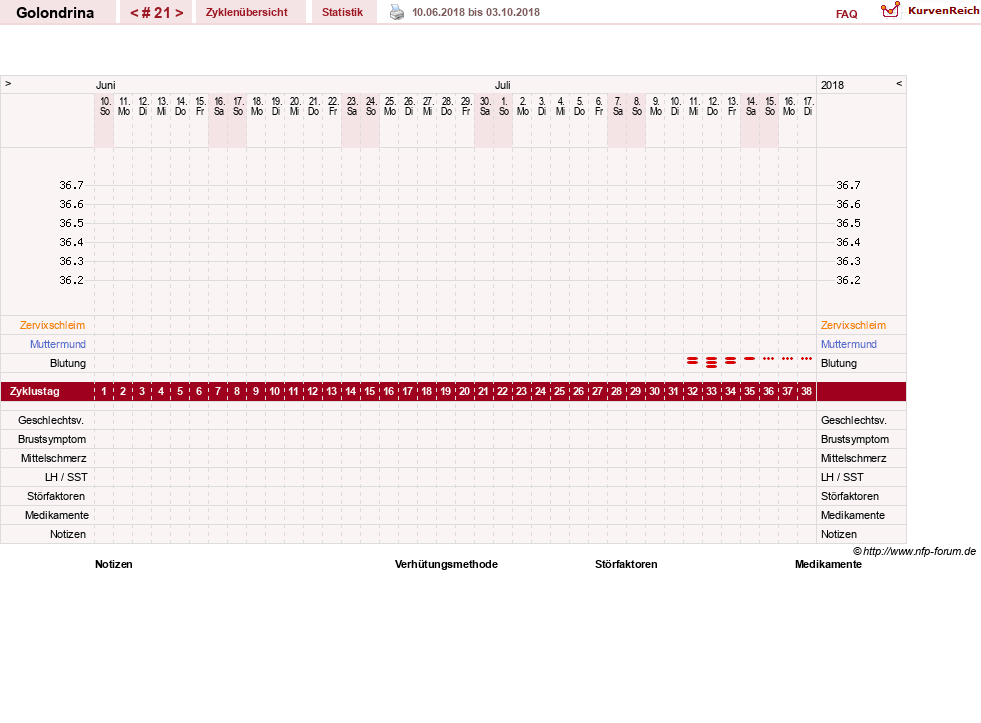
Task: Click the left Zervixschleim label
Action: point(53,325)
